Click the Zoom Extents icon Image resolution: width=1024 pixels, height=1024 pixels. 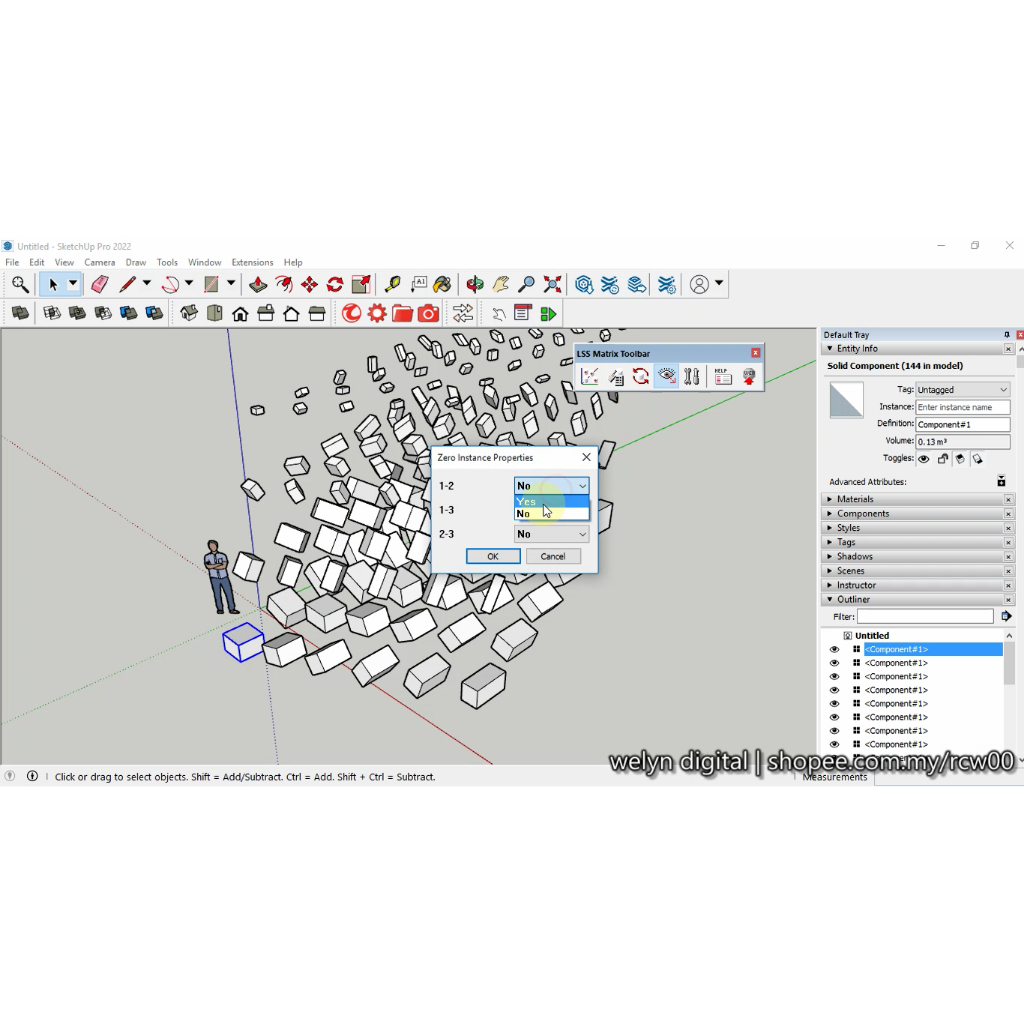(x=552, y=285)
